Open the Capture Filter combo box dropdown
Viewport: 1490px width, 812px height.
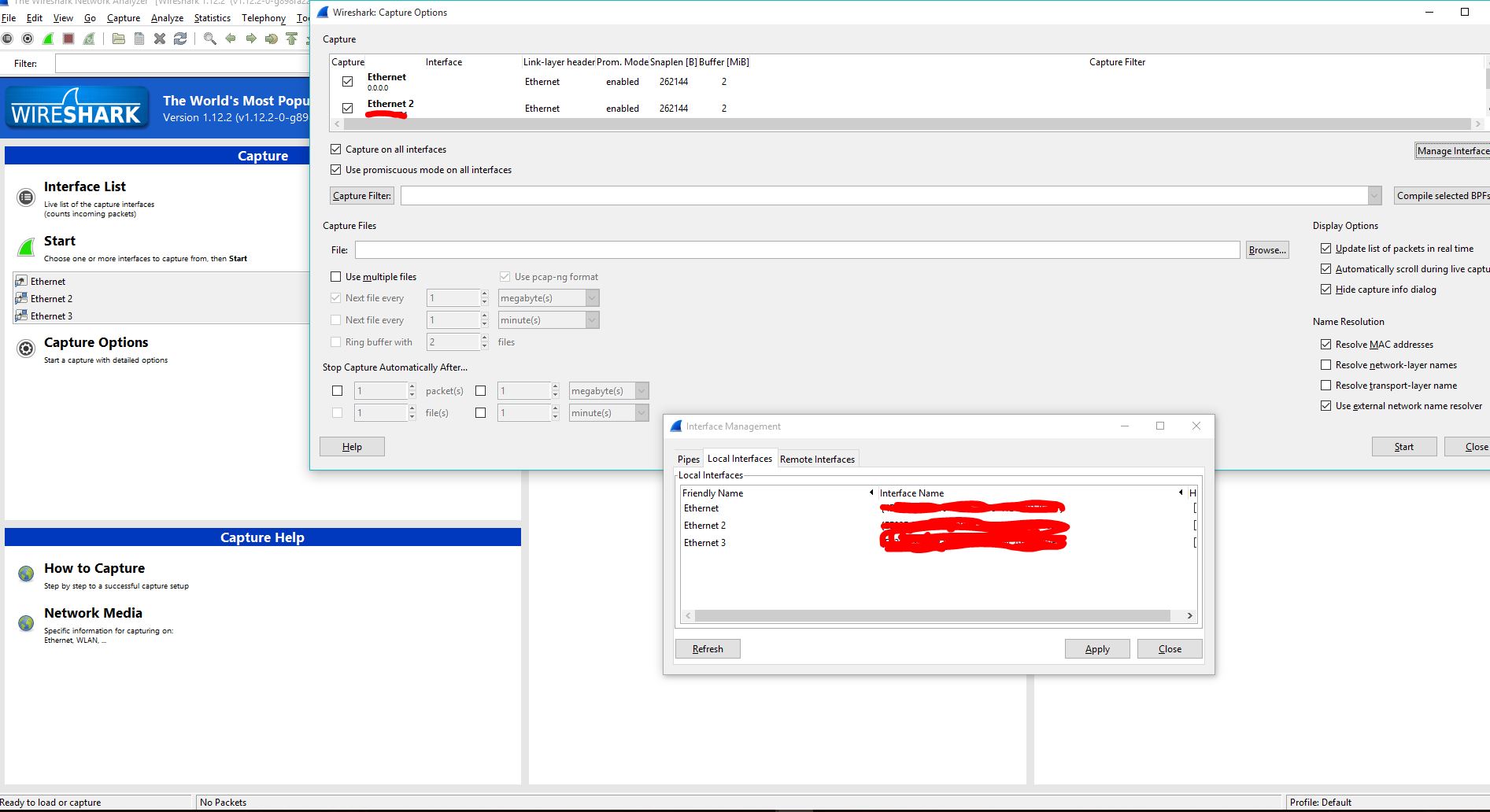point(1374,196)
